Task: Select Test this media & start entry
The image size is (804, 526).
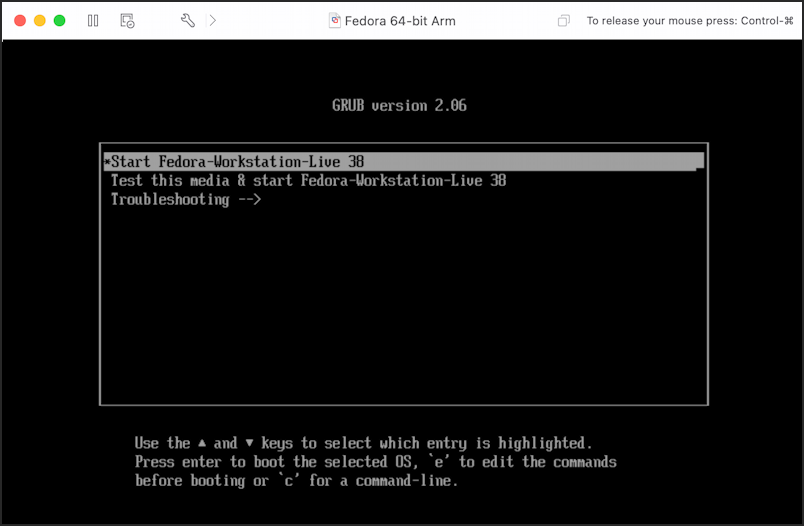Action: (x=308, y=180)
